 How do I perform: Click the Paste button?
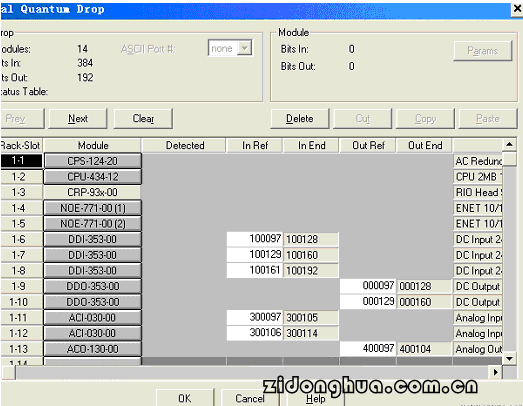click(x=488, y=118)
